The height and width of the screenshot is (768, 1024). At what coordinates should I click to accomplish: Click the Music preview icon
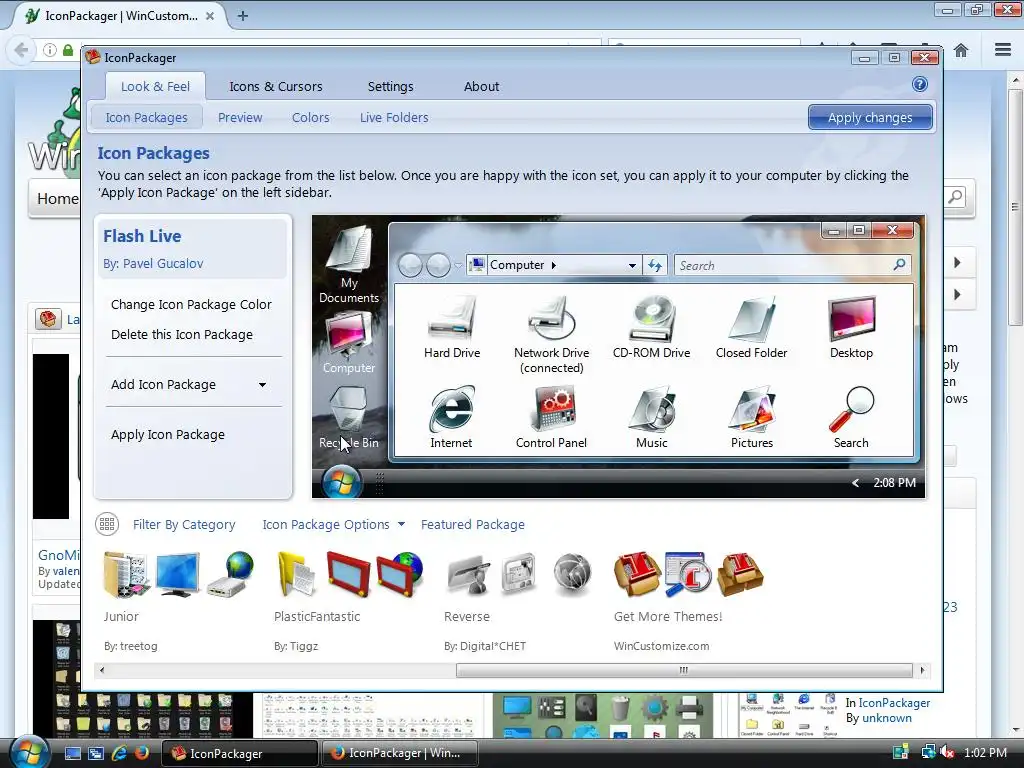coord(652,409)
